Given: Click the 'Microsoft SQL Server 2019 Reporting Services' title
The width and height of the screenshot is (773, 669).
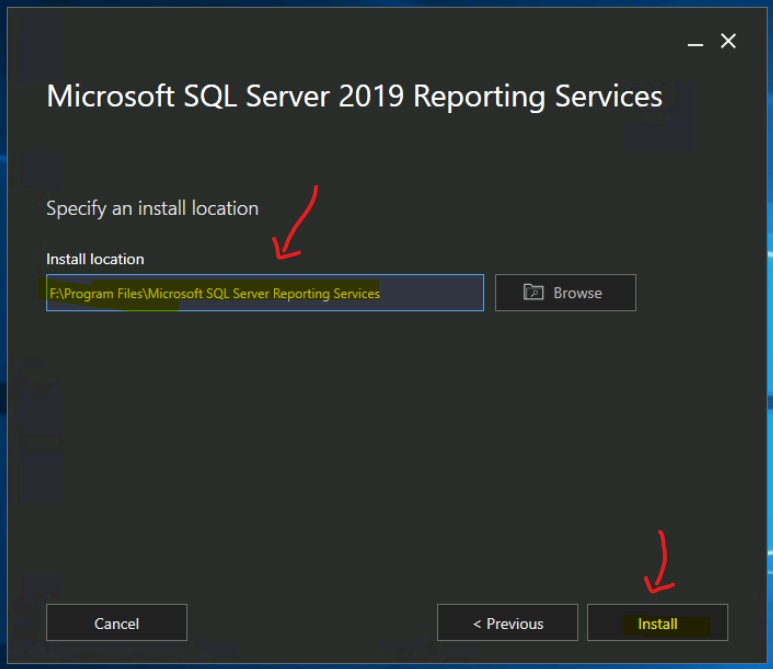Looking at the screenshot, I should tap(354, 96).
